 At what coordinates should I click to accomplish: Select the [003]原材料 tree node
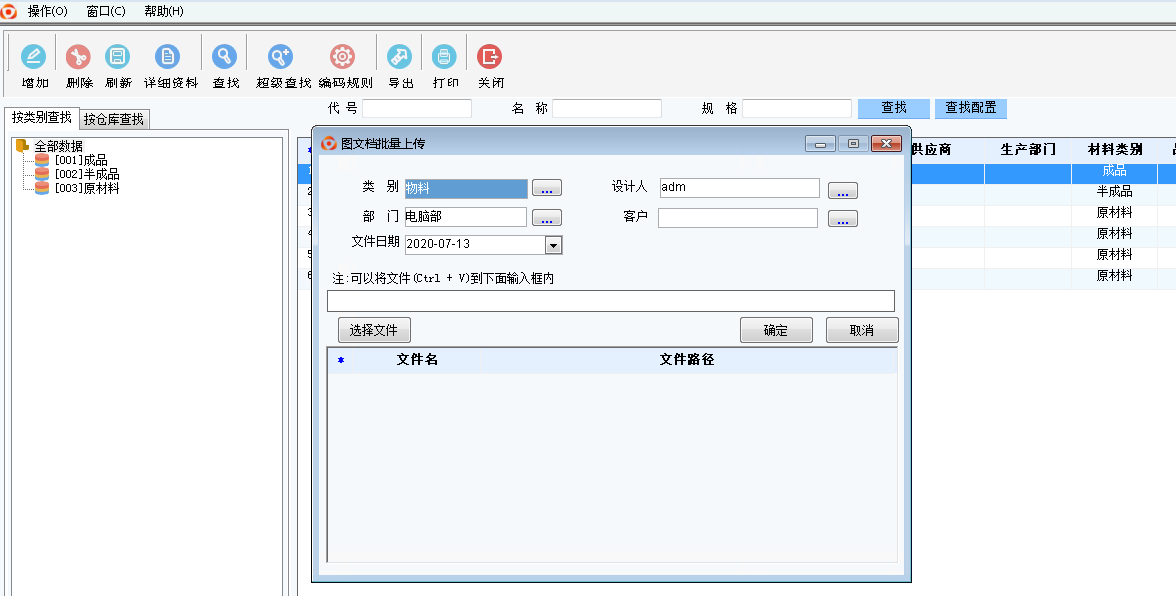(x=86, y=188)
